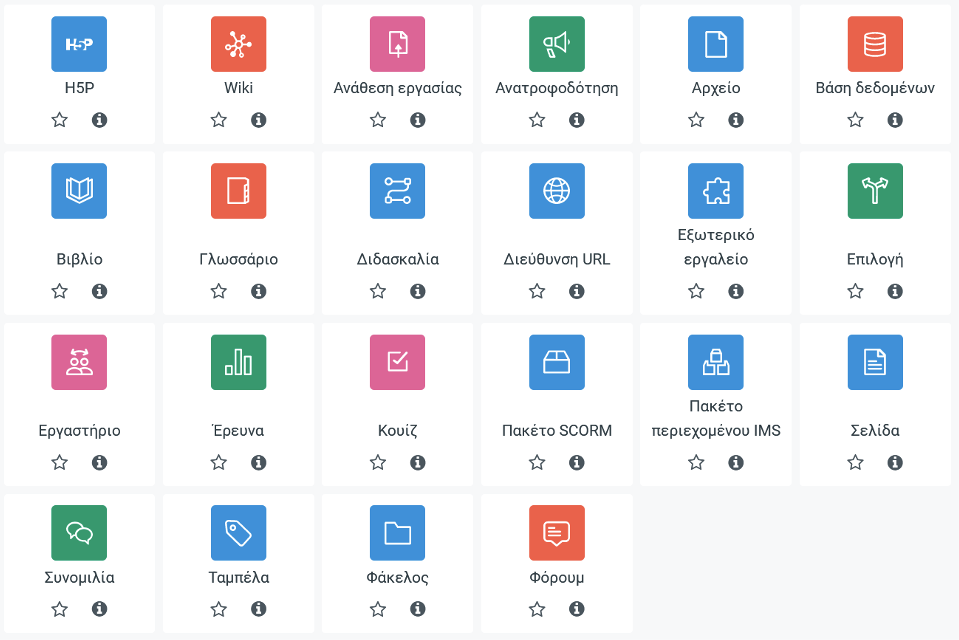This screenshot has height=640, width=959.
Task: Click the Πακέτο SCORM package icon
Action: 557,362
